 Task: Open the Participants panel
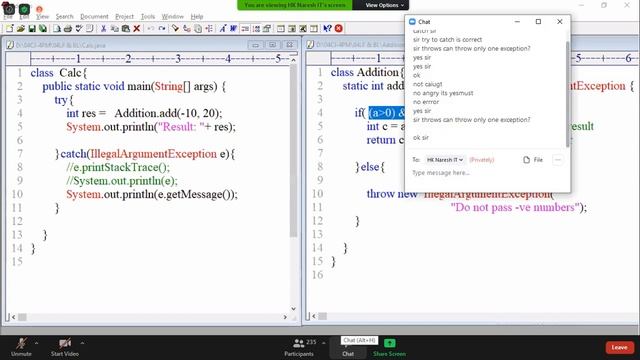tap(299, 347)
